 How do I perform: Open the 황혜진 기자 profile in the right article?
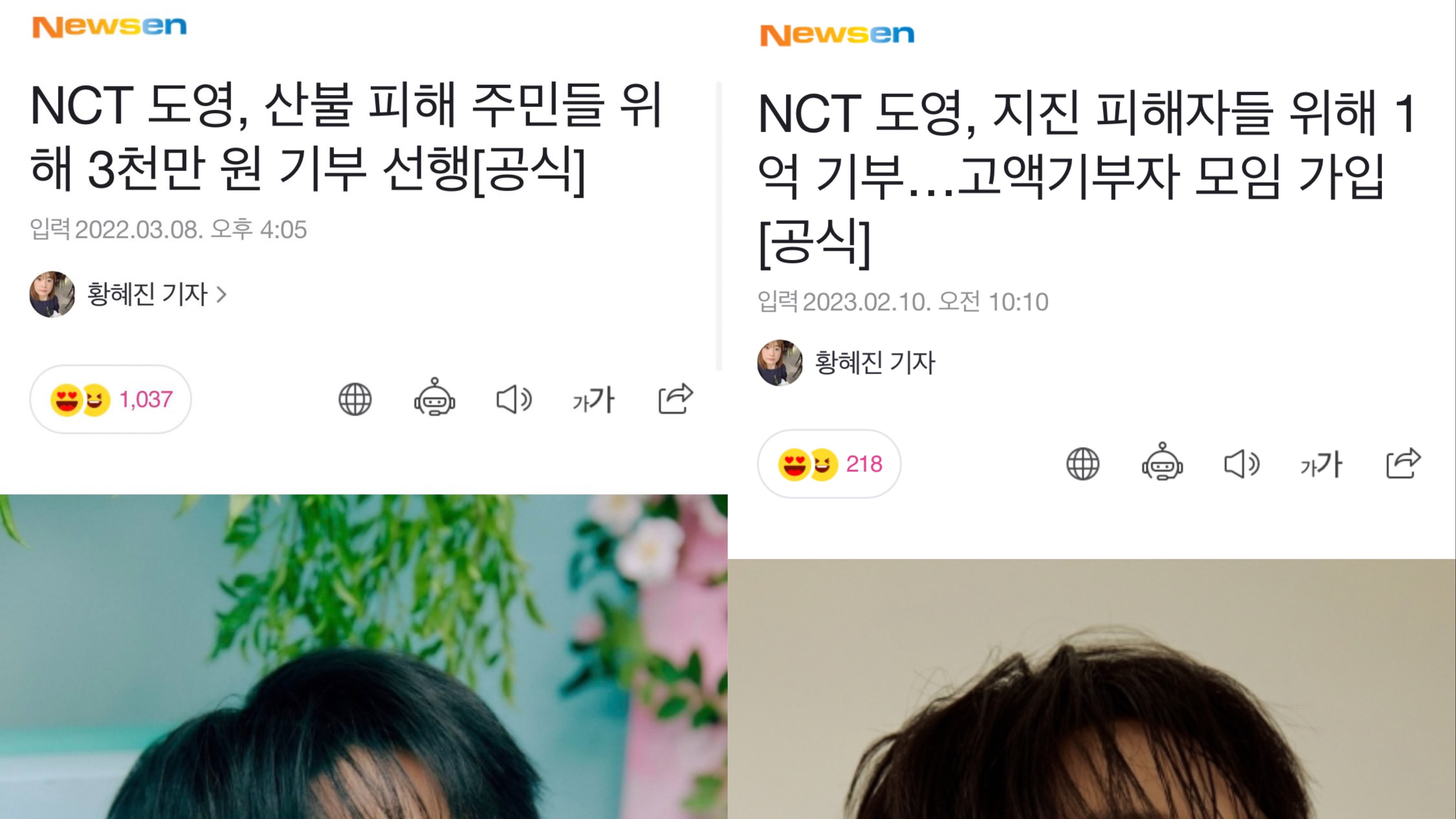tap(875, 363)
